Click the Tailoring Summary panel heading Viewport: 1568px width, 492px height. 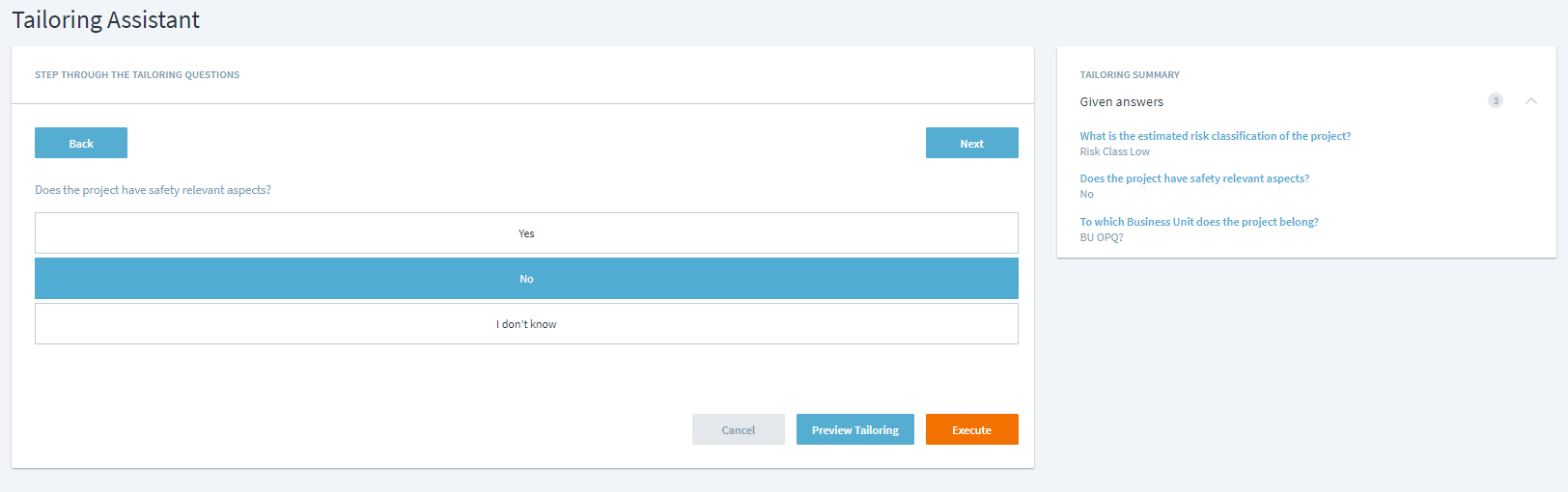click(x=1129, y=74)
